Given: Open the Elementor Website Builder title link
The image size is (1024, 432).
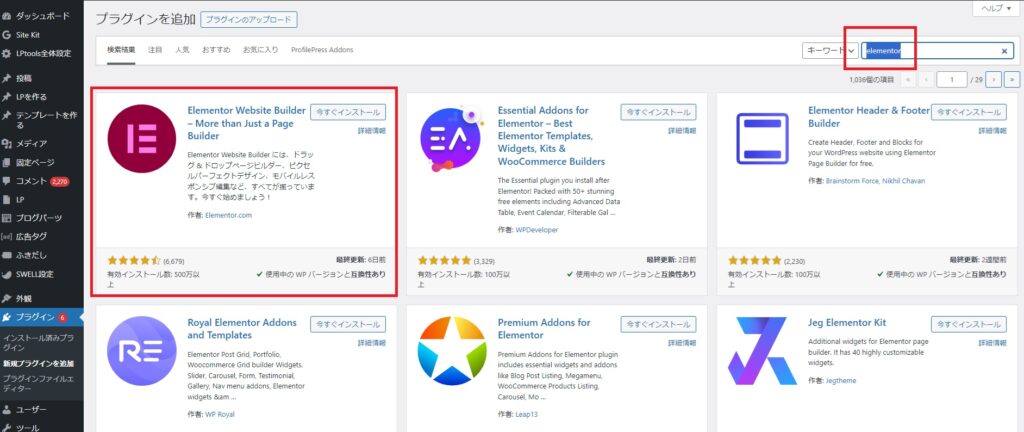Looking at the screenshot, I should click(x=244, y=123).
